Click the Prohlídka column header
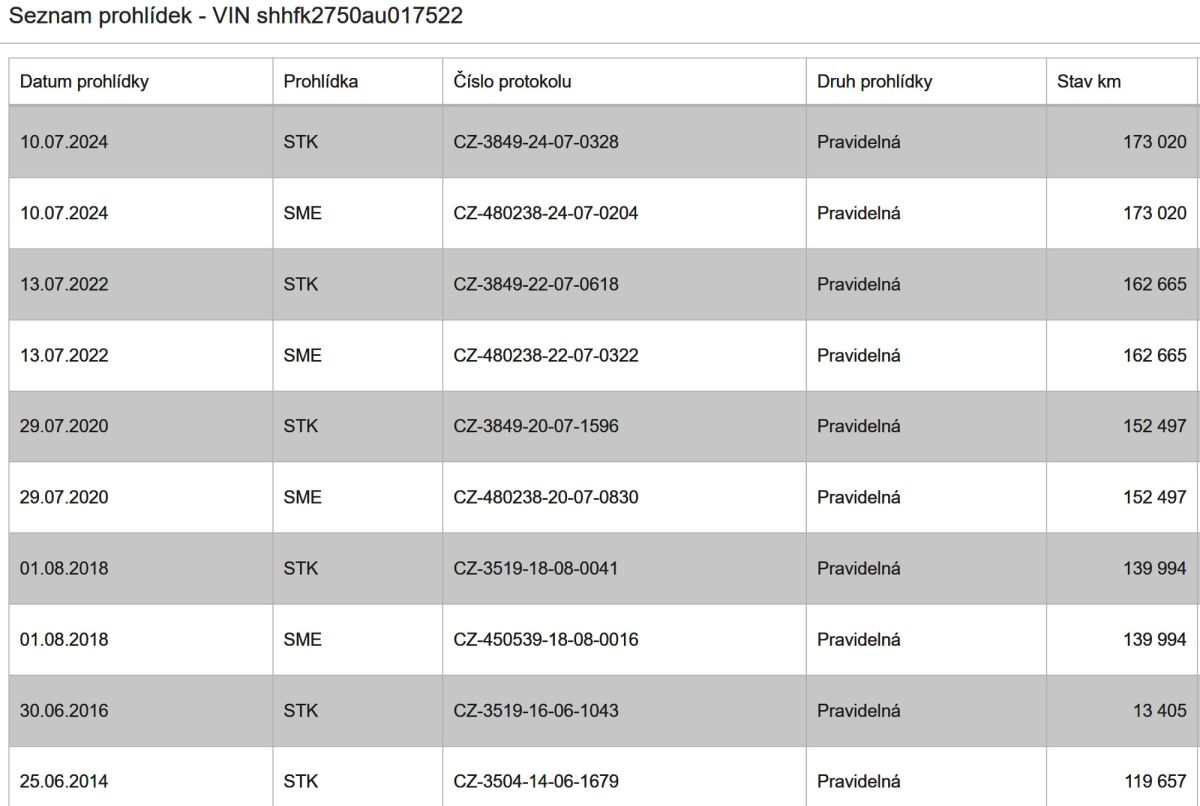The height and width of the screenshot is (806, 1200). point(320,82)
